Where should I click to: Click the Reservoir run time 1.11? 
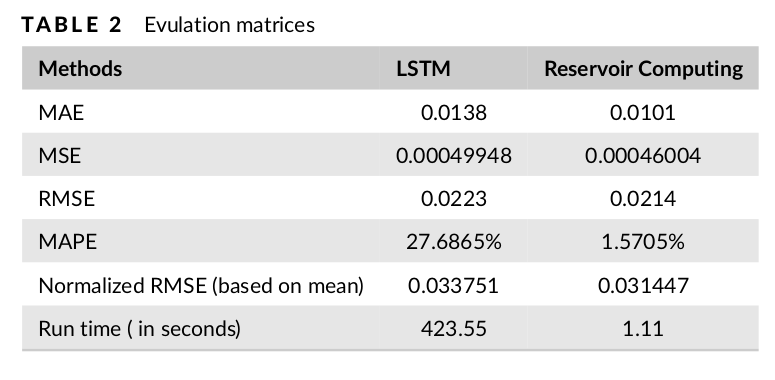643,329
